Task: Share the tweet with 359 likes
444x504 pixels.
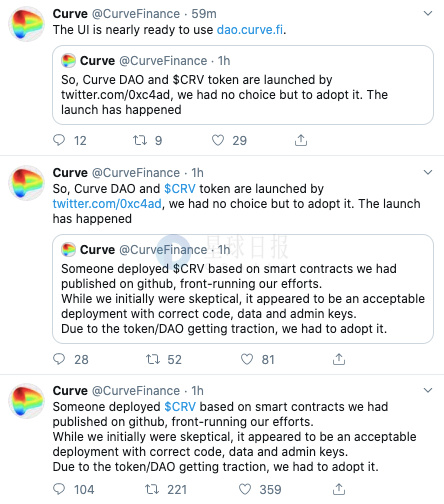Action: (x=339, y=489)
